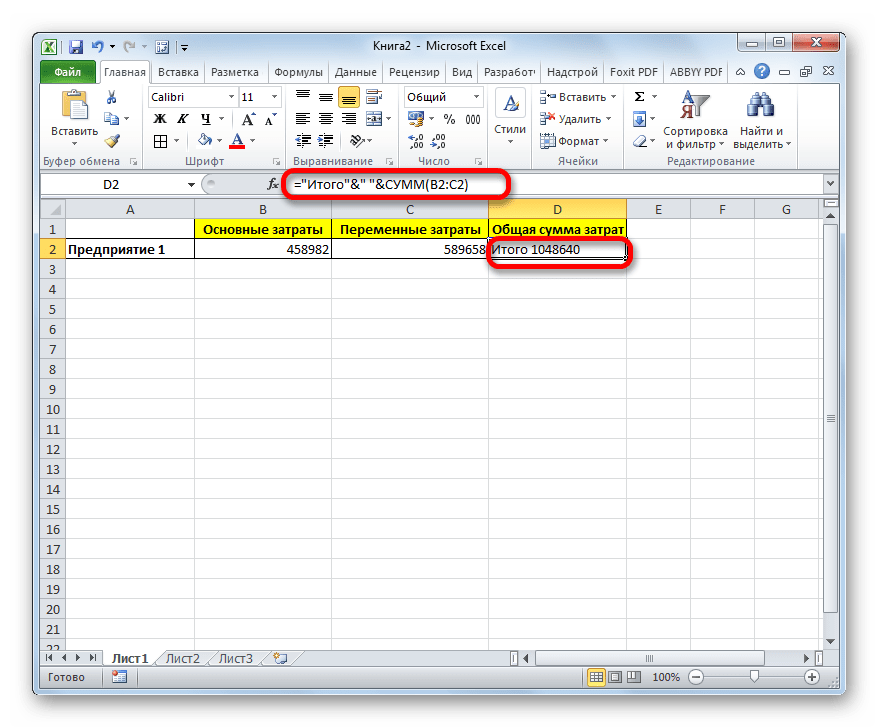Select the Format Painter brush
Image resolution: width=879 pixels, height=728 pixels.
112,141
